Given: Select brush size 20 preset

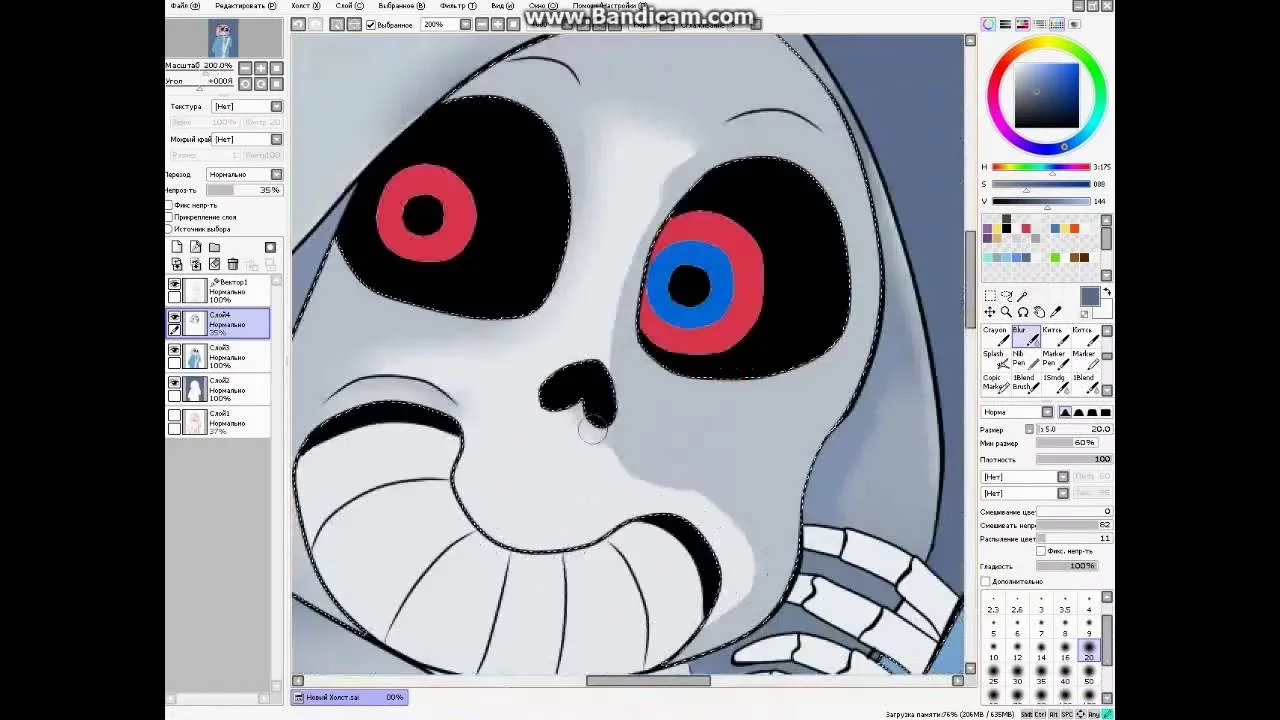Looking at the screenshot, I should click(1089, 652).
